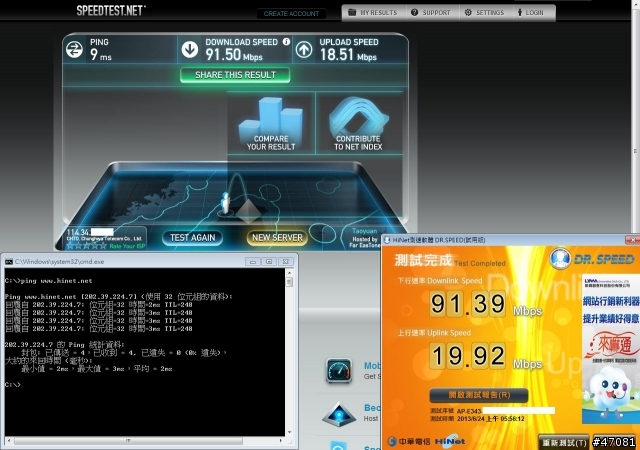The width and height of the screenshot is (640, 450).
Task: Click the cmd scroll down arrow
Action: (289, 432)
